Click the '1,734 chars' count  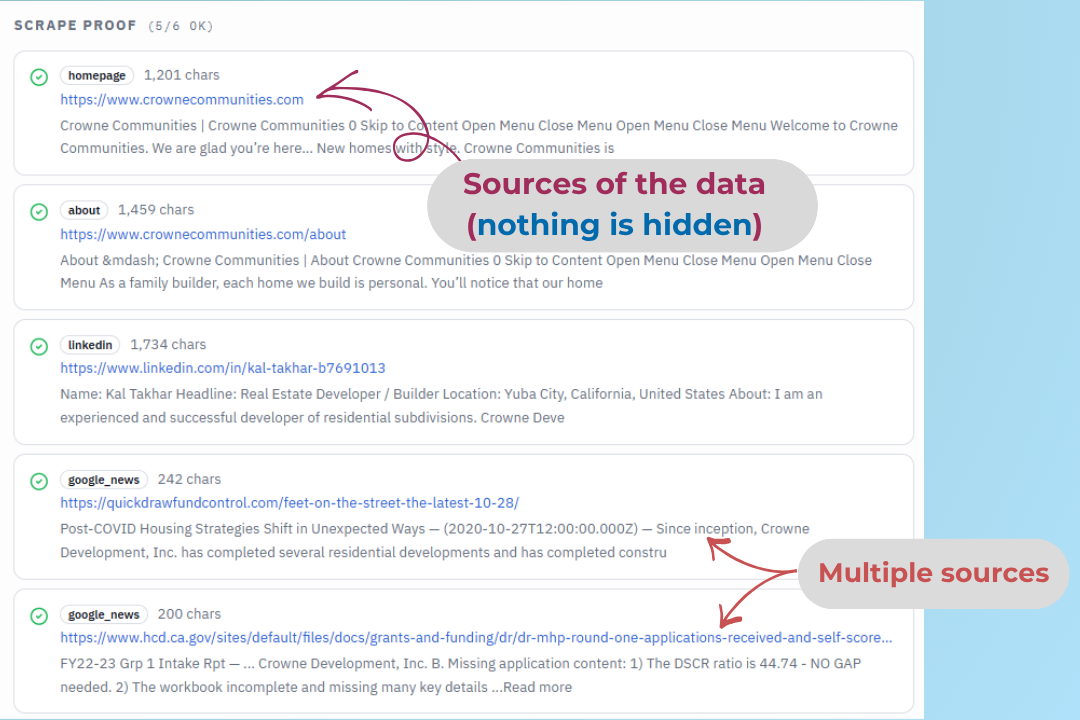coord(168,344)
